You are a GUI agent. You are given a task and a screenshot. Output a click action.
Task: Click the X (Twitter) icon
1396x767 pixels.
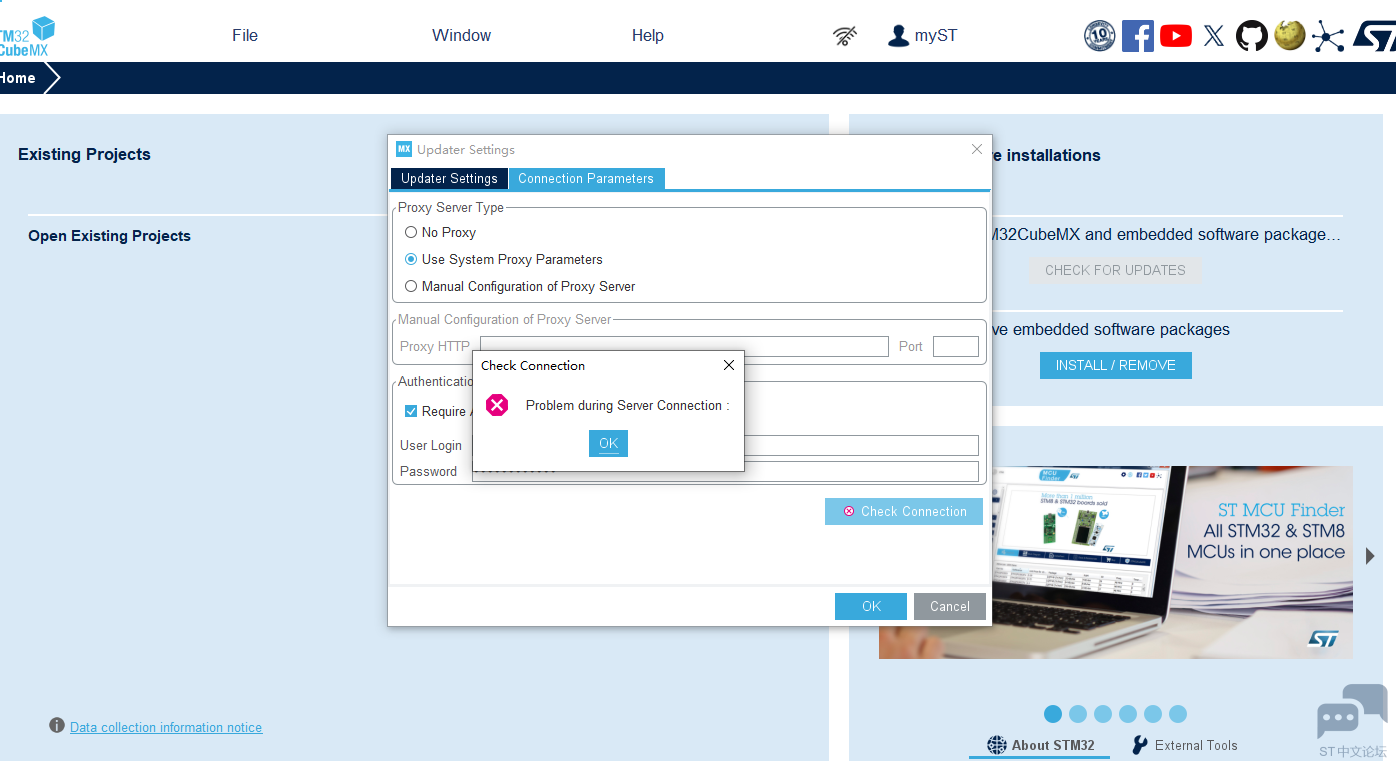point(1213,36)
